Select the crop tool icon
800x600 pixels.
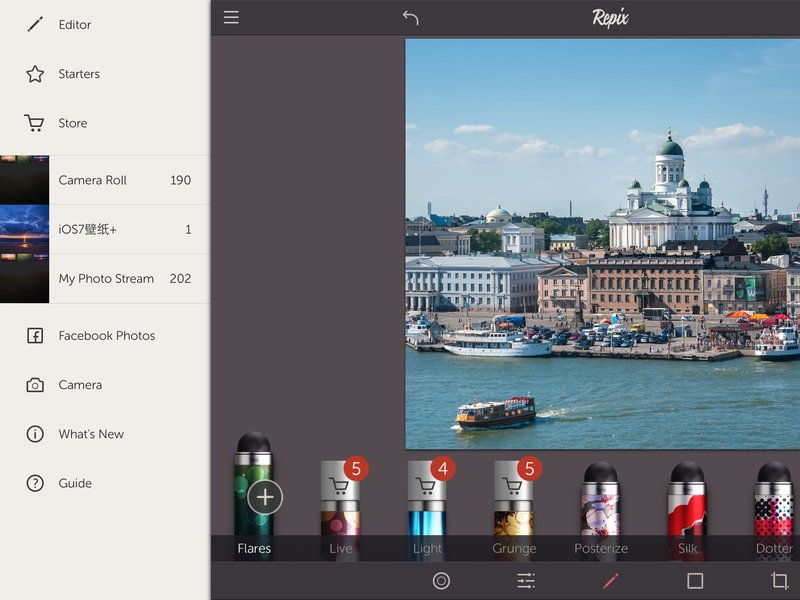(779, 581)
